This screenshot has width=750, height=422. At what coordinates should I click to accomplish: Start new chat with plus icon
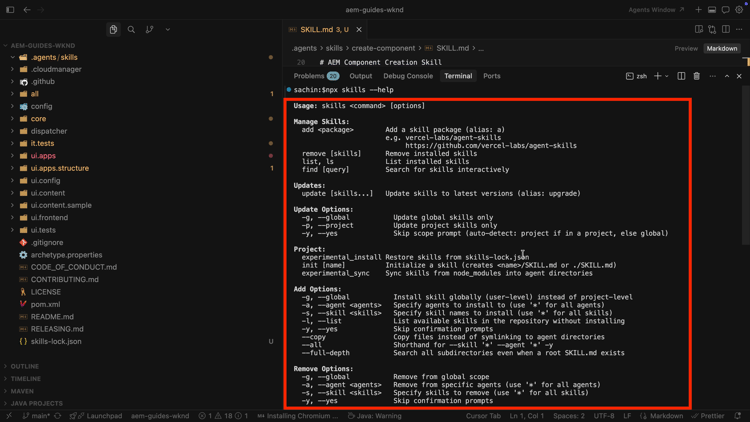click(x=698, y=10)
